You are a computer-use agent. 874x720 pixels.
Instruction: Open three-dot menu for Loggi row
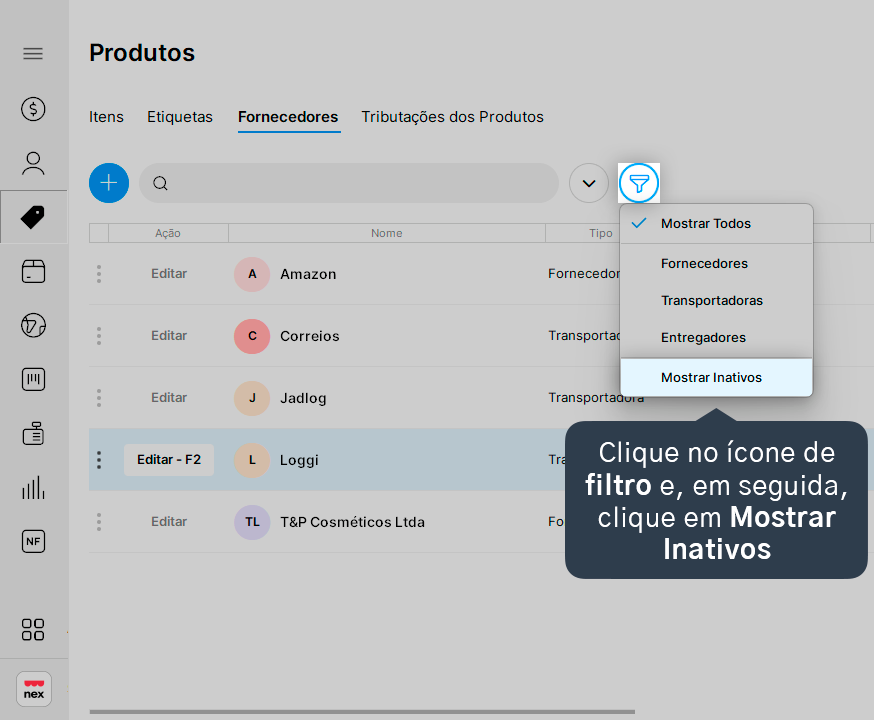(99, 460)
